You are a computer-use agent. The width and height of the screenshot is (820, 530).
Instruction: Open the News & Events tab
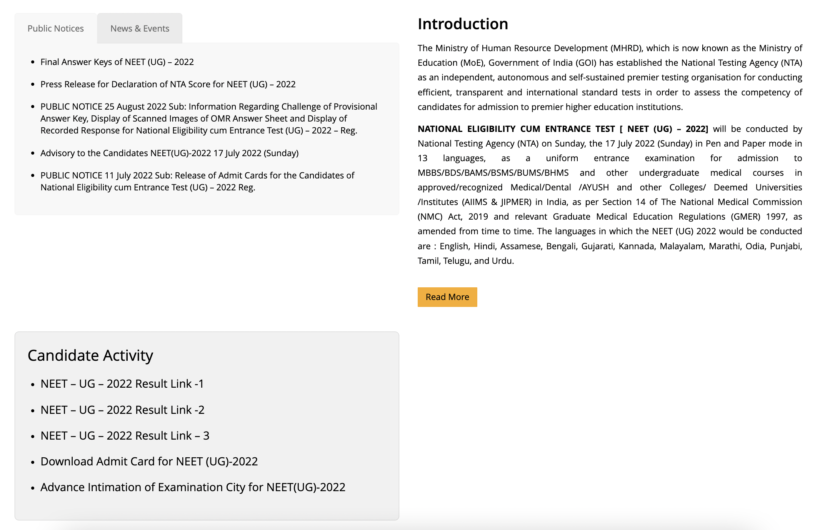(x=140, y=28)
